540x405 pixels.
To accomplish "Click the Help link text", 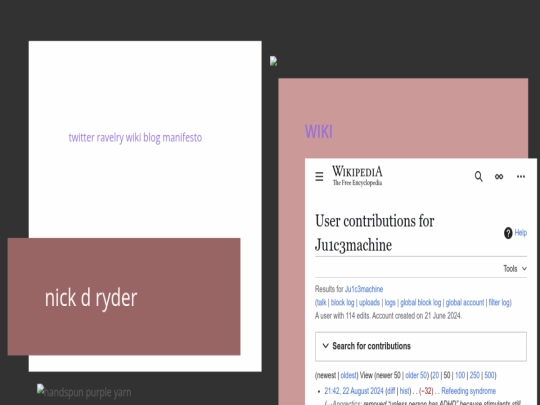I will click(x=521, y=233).
